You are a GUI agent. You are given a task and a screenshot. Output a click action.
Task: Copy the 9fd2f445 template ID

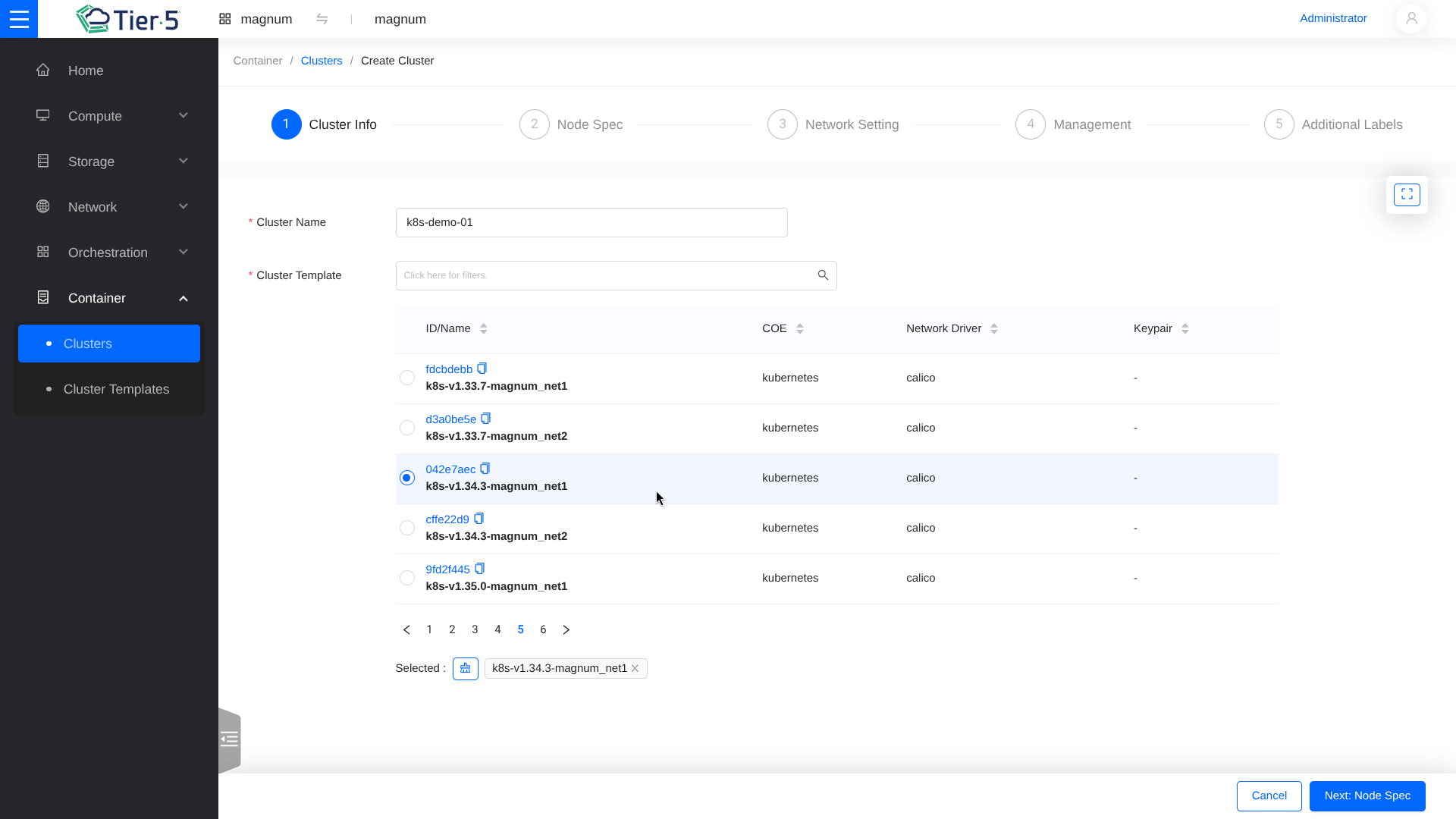coord(479,569)
